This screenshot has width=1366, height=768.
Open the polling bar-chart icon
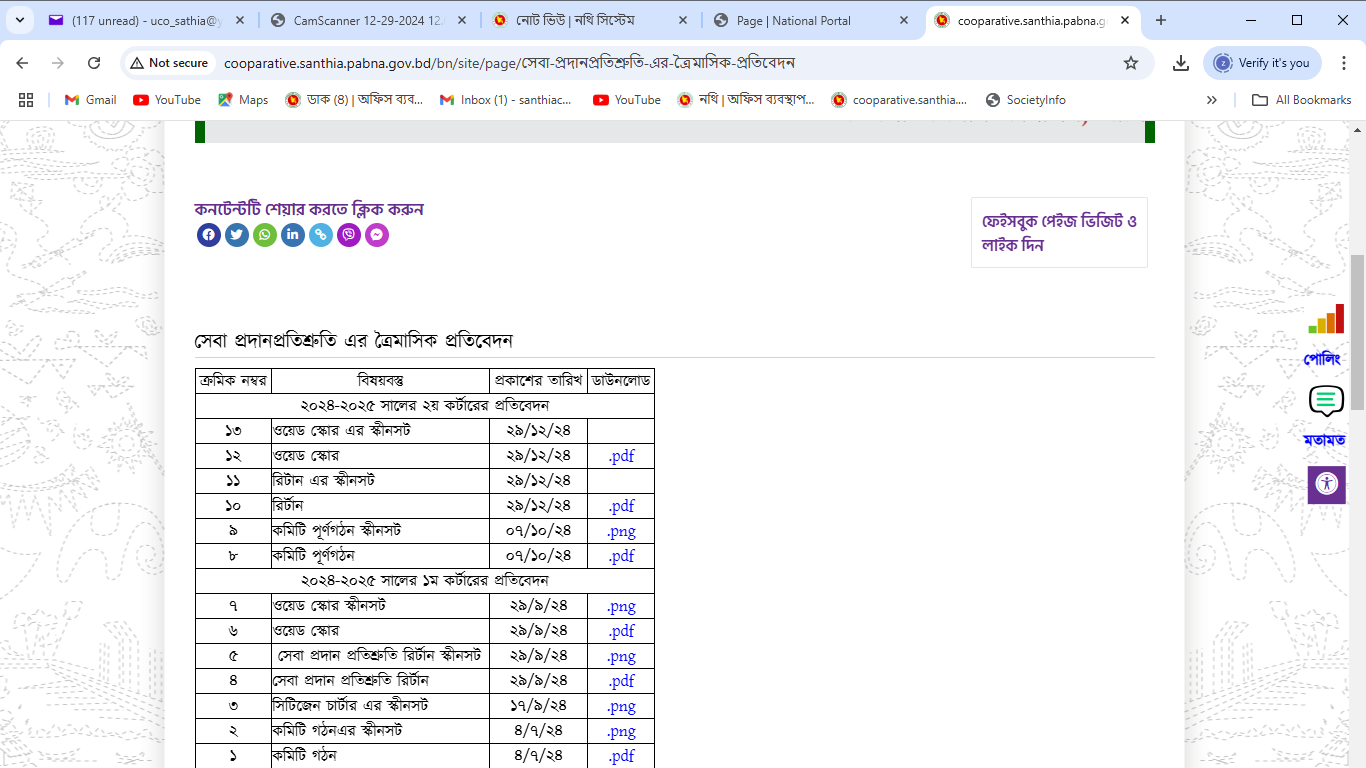click(x=1326, y=319)
